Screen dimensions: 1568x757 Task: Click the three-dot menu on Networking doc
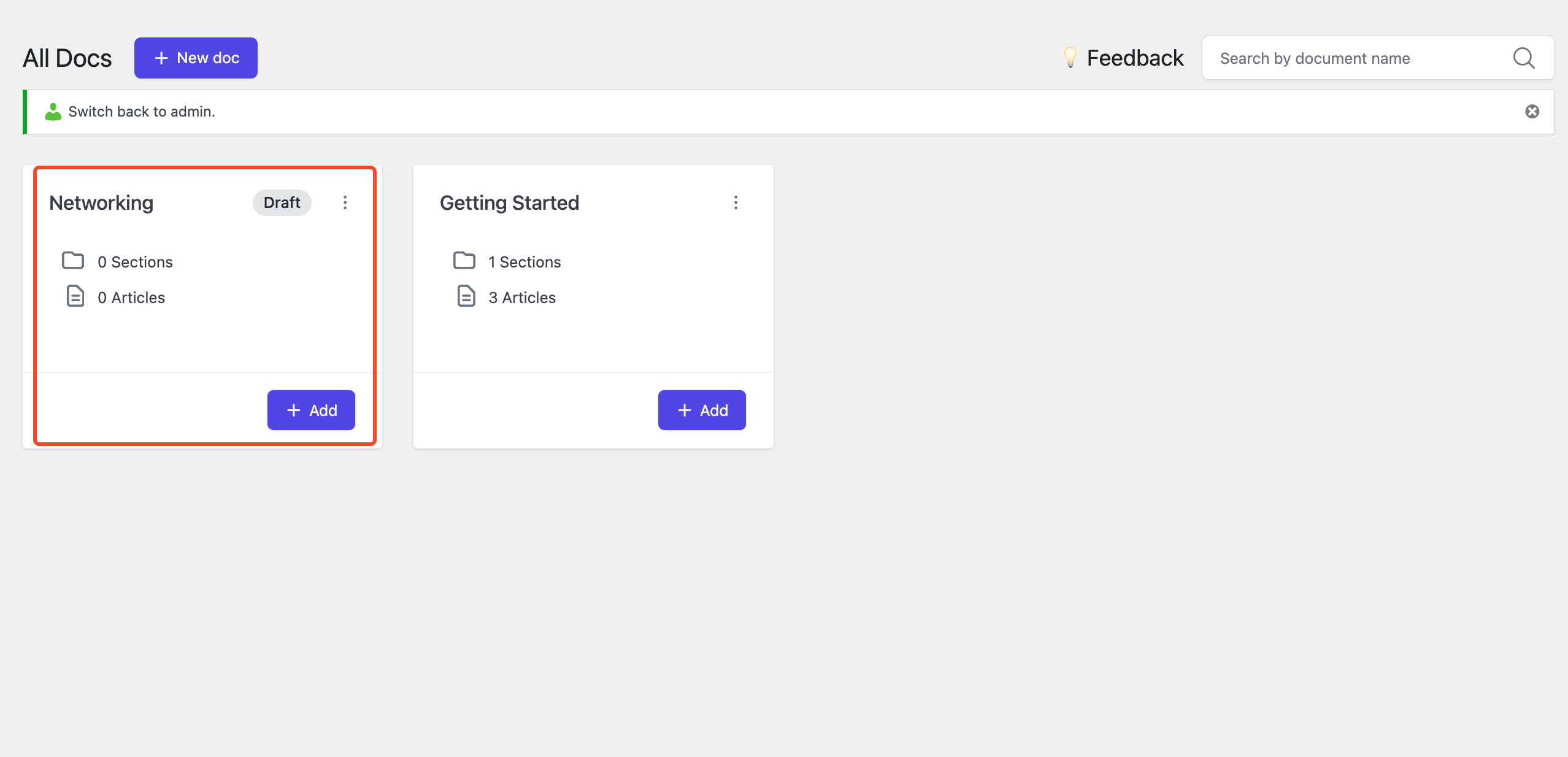tap(346, 203)
